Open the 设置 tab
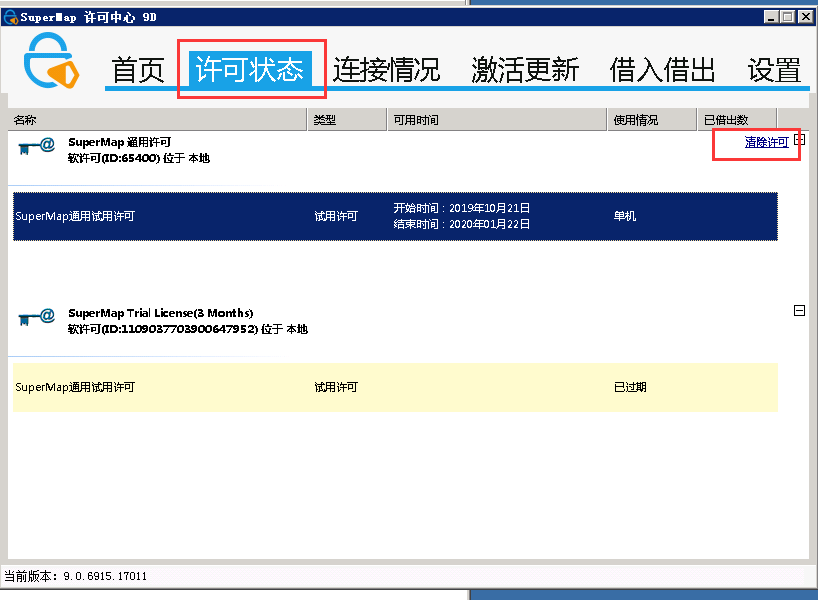 [x=774, y=70]
